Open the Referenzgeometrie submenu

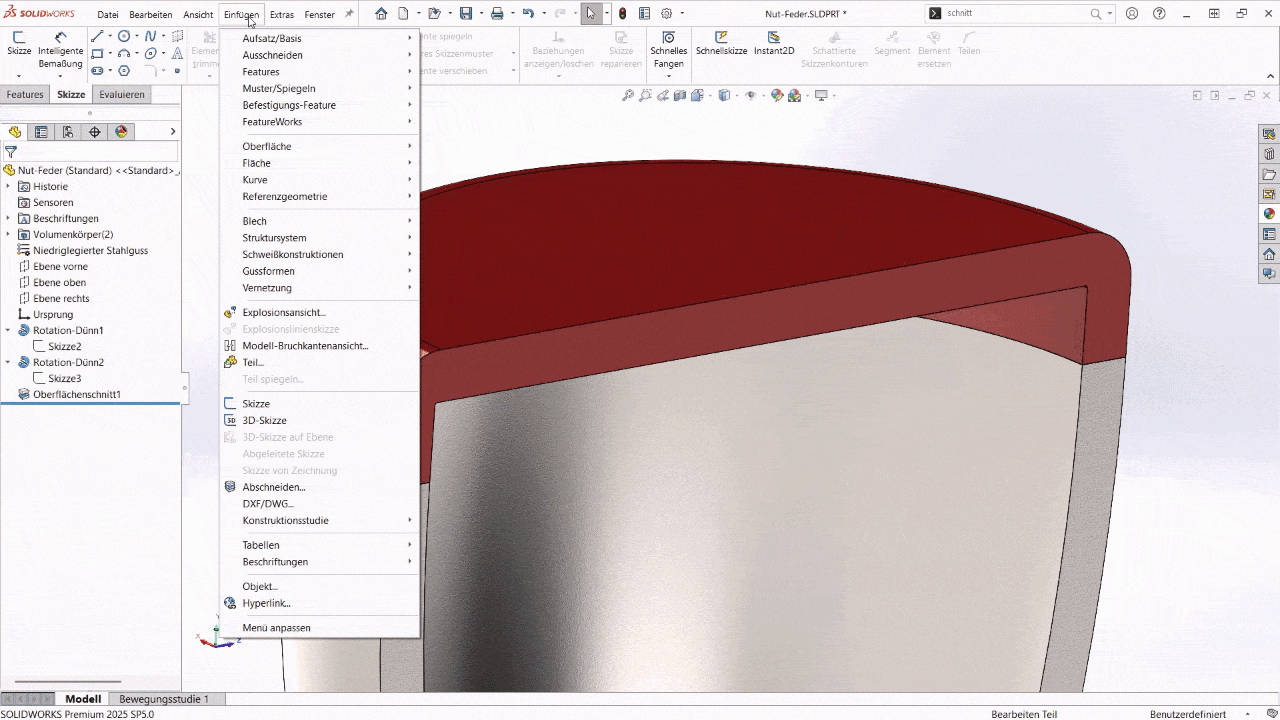coord(286,196)
